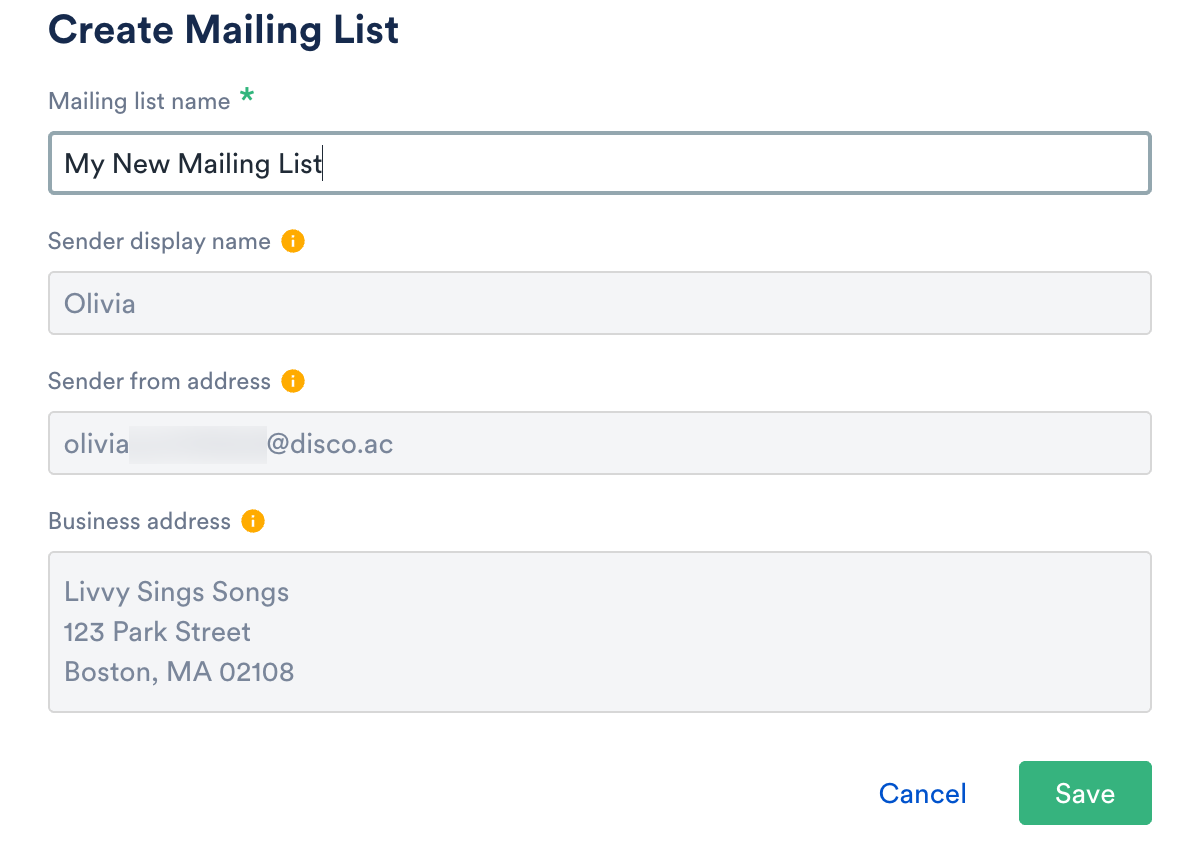This screenshot has height=845, width=1195.
Task: Click the 123 Park Street line
Action: click(x=157, y=632)
